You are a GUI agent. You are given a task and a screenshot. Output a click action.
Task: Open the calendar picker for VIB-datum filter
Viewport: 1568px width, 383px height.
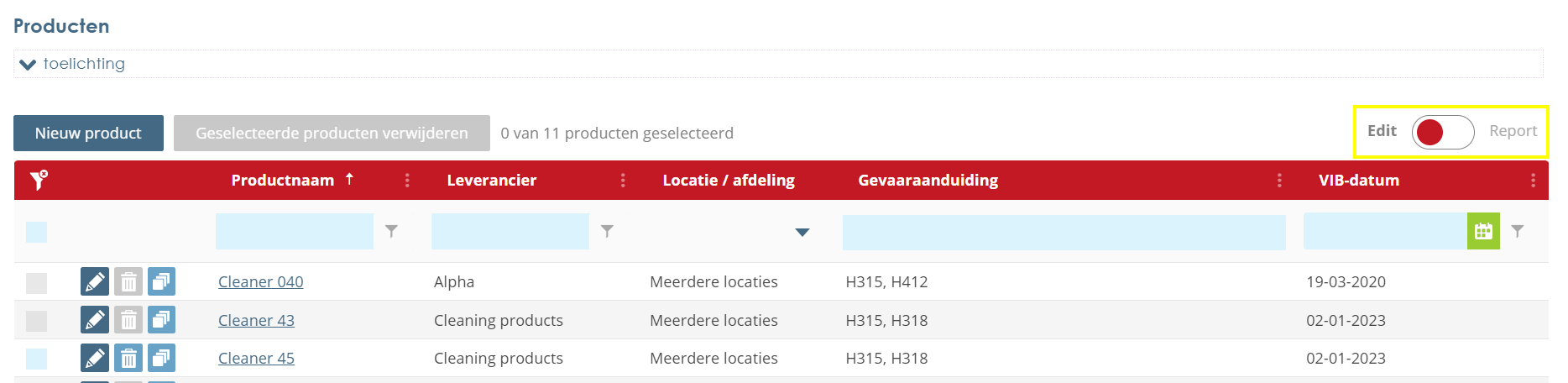pos(1483,231)
